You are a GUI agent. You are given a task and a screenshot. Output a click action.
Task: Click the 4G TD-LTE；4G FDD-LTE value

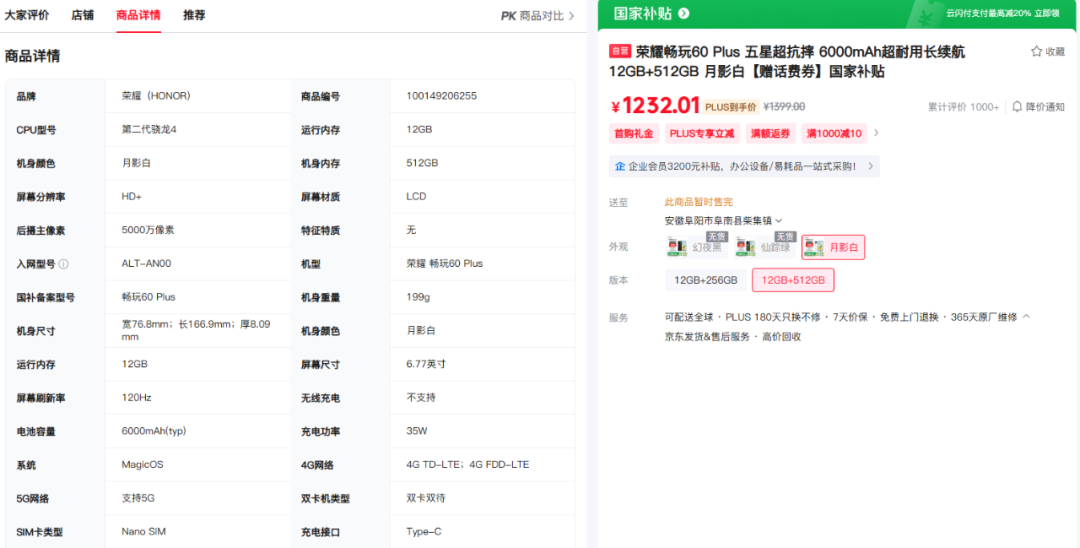click(468, 465)
